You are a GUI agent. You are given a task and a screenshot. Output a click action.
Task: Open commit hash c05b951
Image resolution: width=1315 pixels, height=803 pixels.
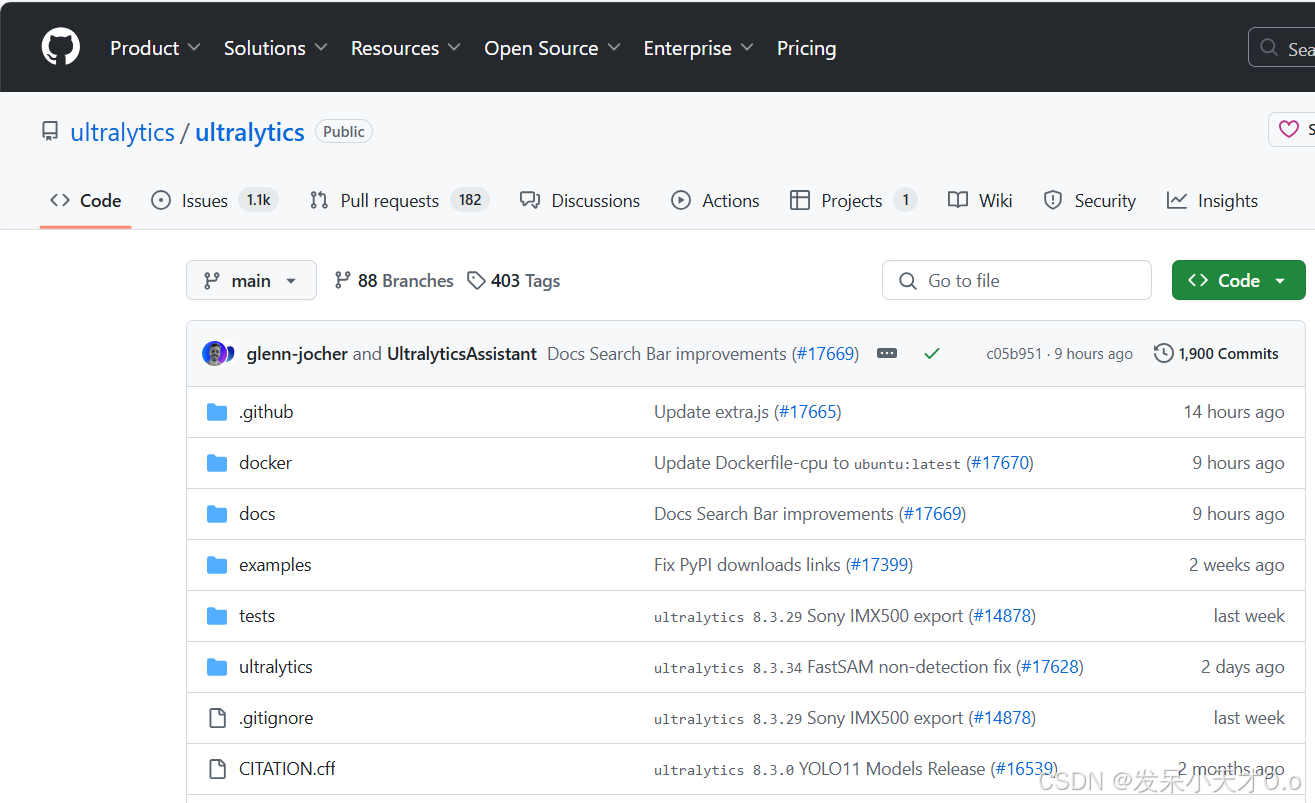point(1014,354)
